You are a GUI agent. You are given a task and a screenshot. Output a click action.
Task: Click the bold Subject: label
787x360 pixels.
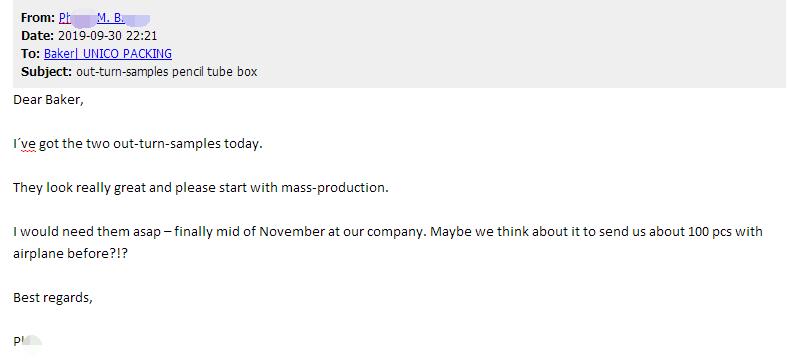47,72
